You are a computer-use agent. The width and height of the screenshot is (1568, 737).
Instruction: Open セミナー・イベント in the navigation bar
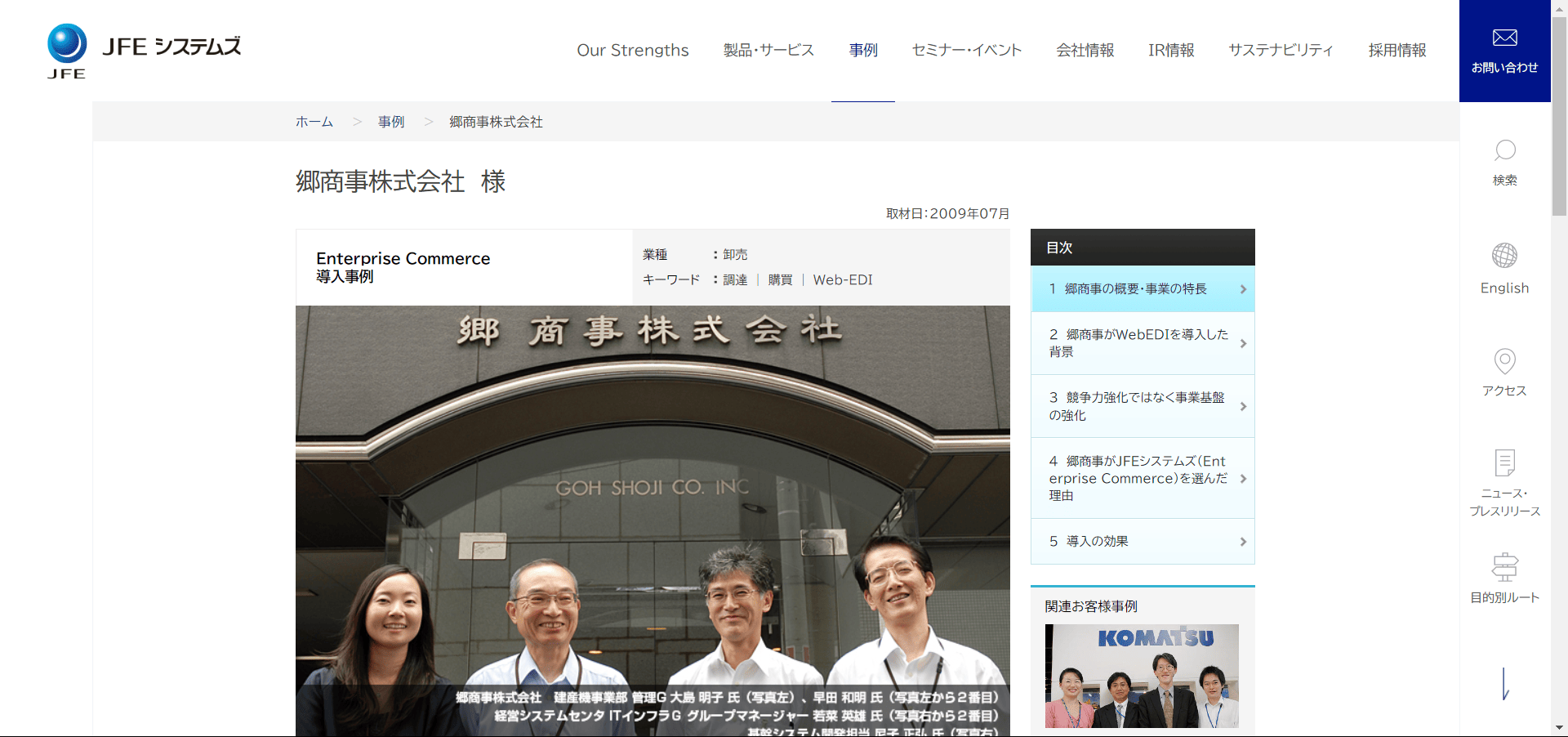point(967,50)
